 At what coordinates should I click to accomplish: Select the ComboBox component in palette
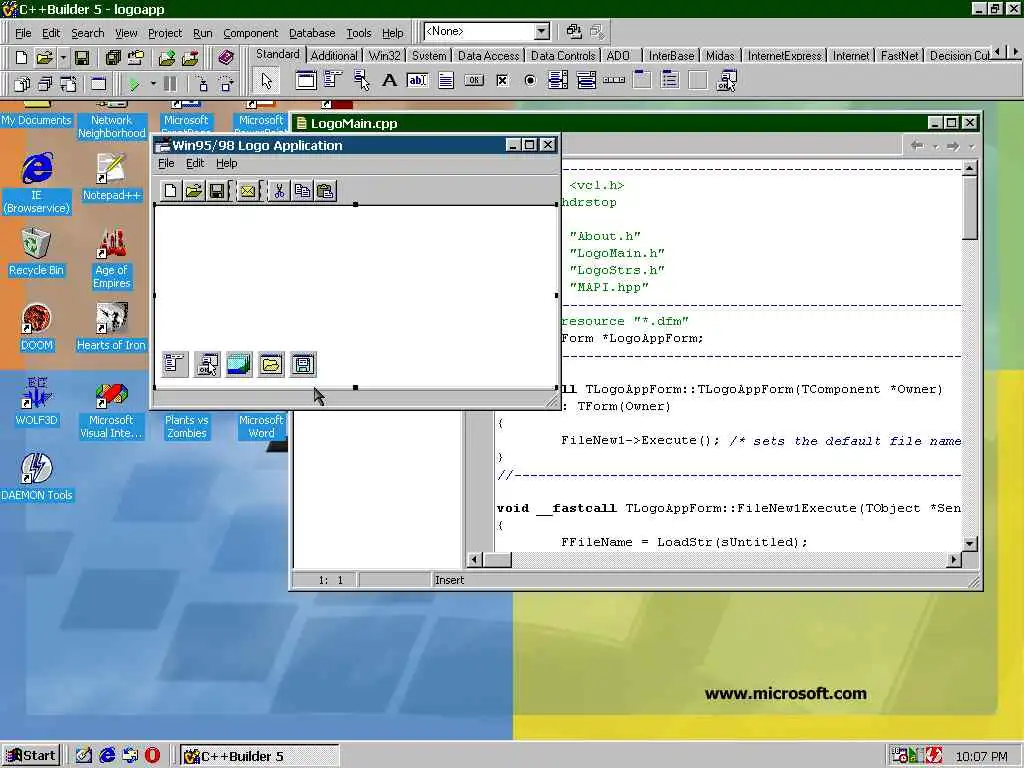coord(586,80)
